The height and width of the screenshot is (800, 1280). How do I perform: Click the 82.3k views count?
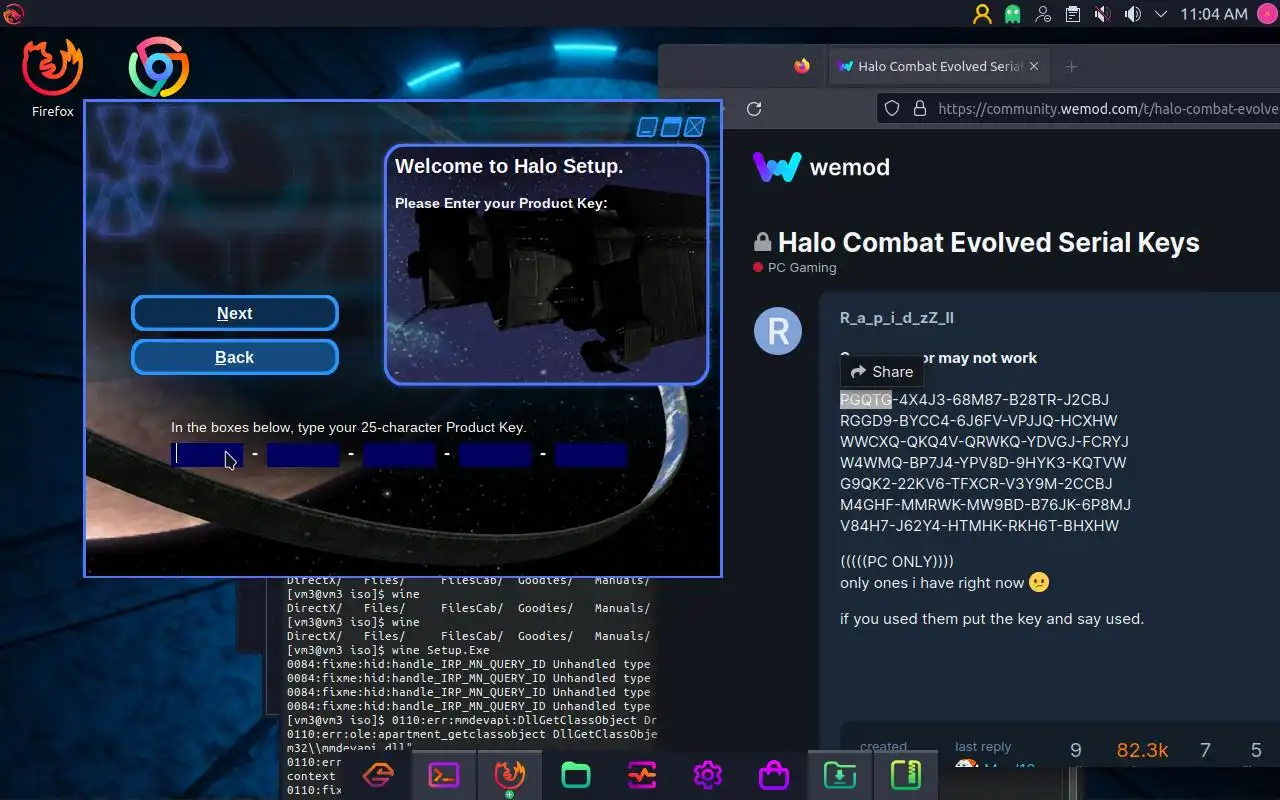click(x=1142, y=750)
